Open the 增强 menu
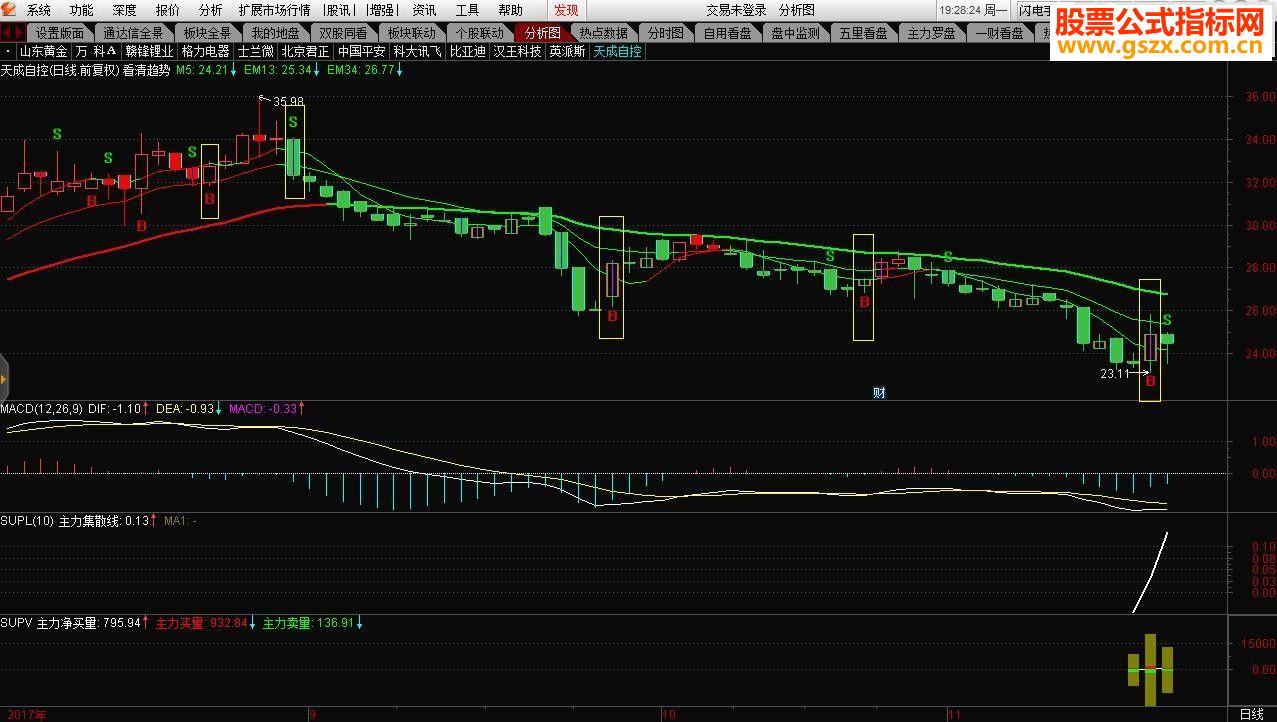1277x722 pixels. click(380, 10)
